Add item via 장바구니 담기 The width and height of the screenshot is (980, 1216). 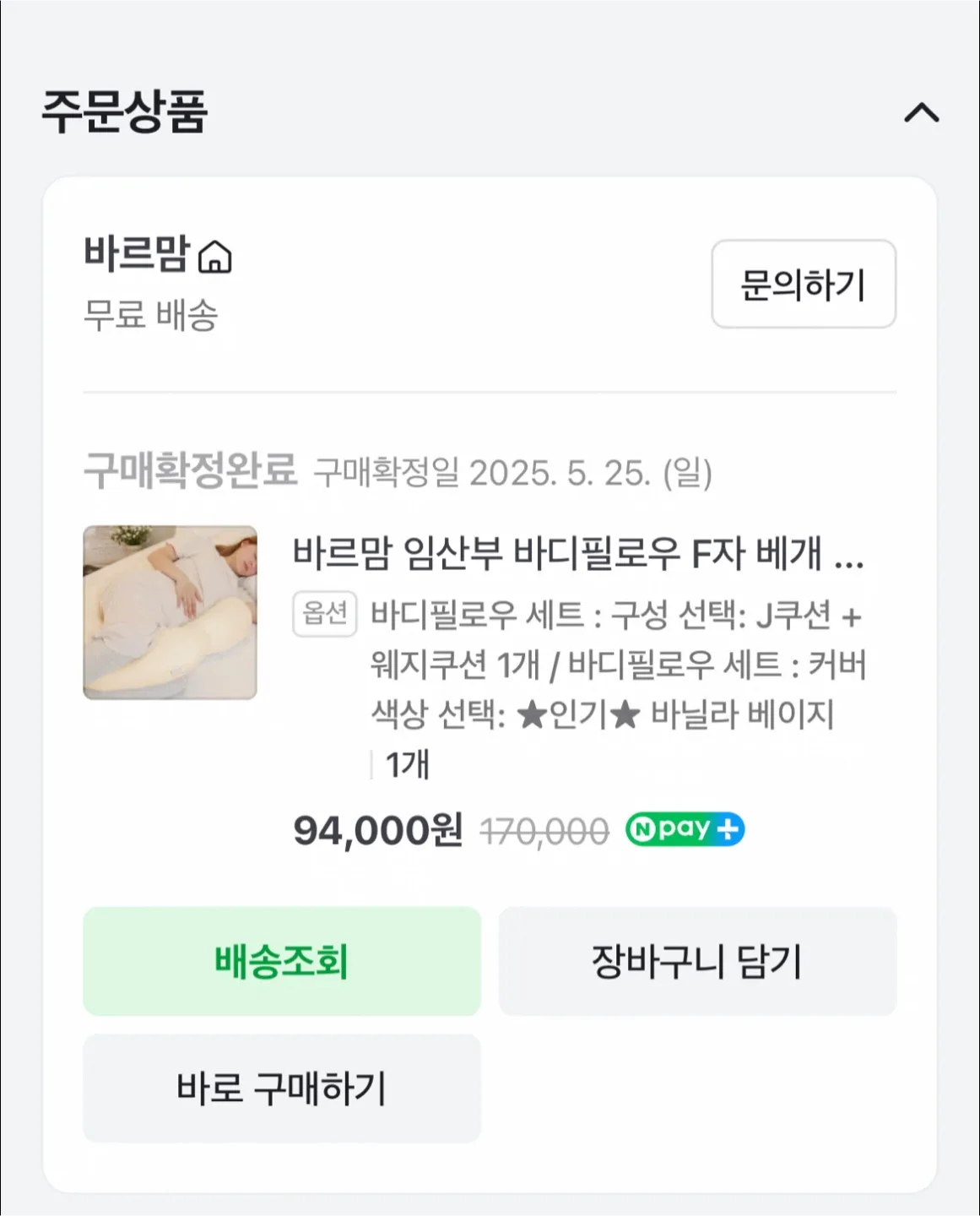point(697,961)
